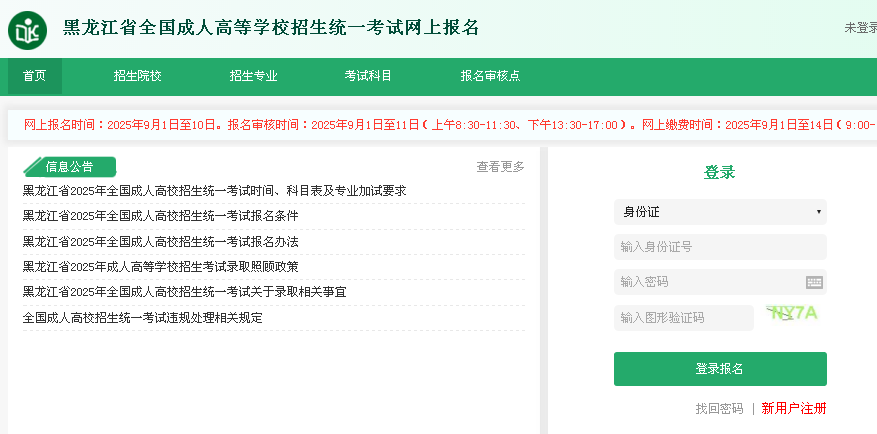Viewport: 877px width, 434px height.
Task: Open the 身份证 ID type dropdown
Action: pyautogui.click(x=720, y=212)
